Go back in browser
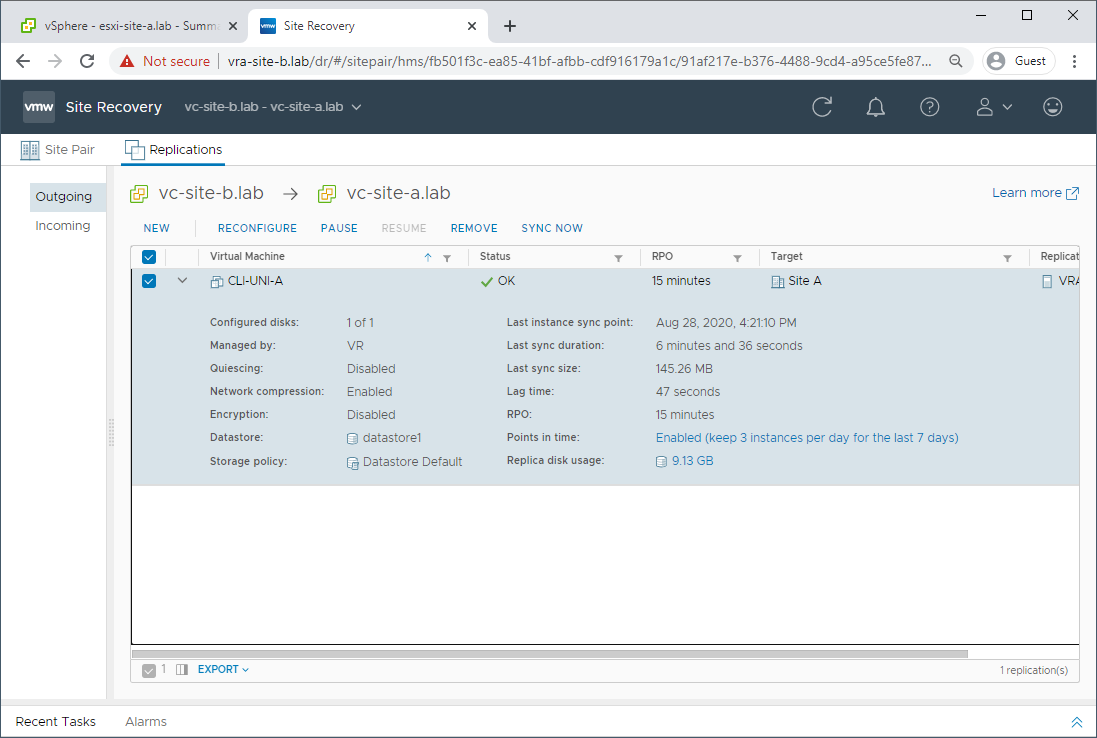This screenshot has height=738, width=1097. [23, 61]
